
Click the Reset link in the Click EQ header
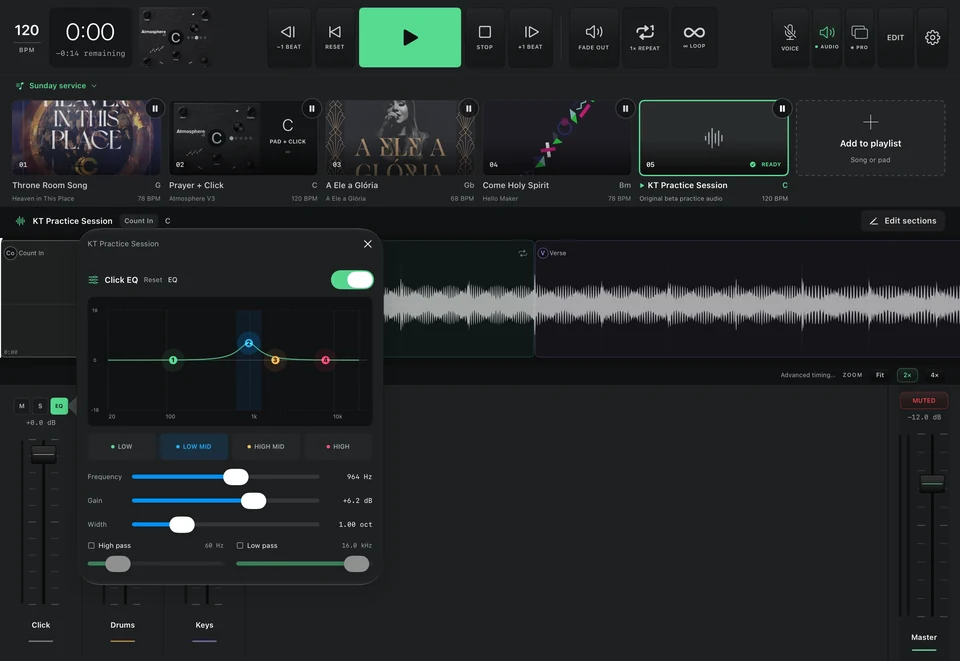pos(152,280)
